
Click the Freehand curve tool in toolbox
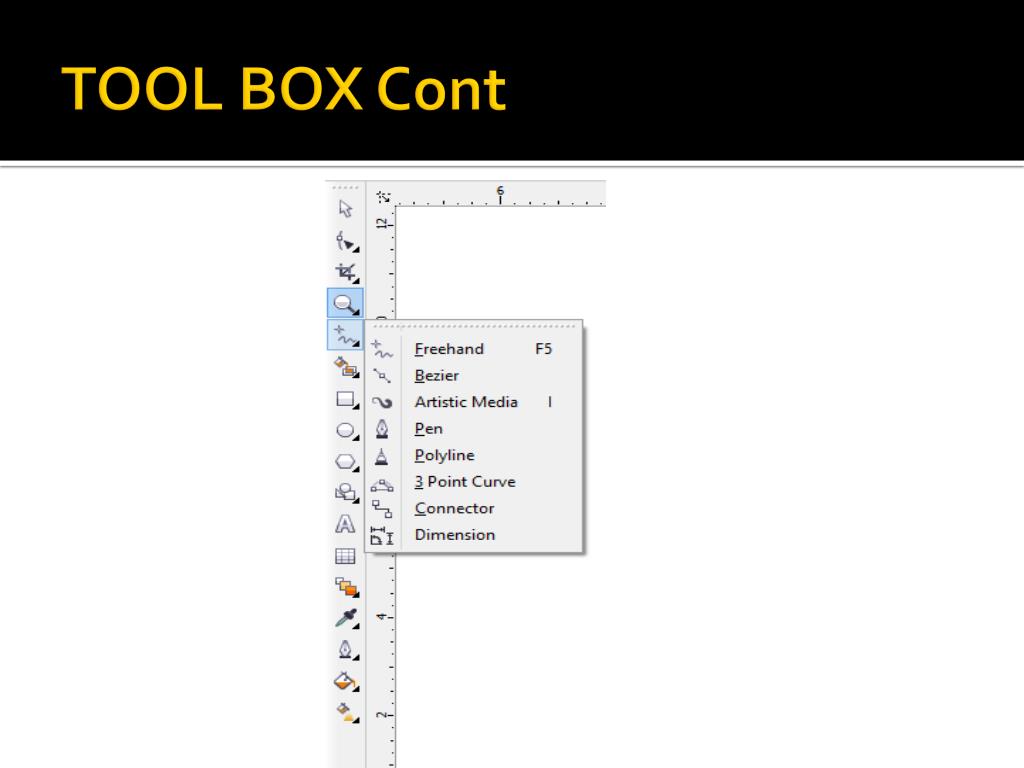[345, 335]
